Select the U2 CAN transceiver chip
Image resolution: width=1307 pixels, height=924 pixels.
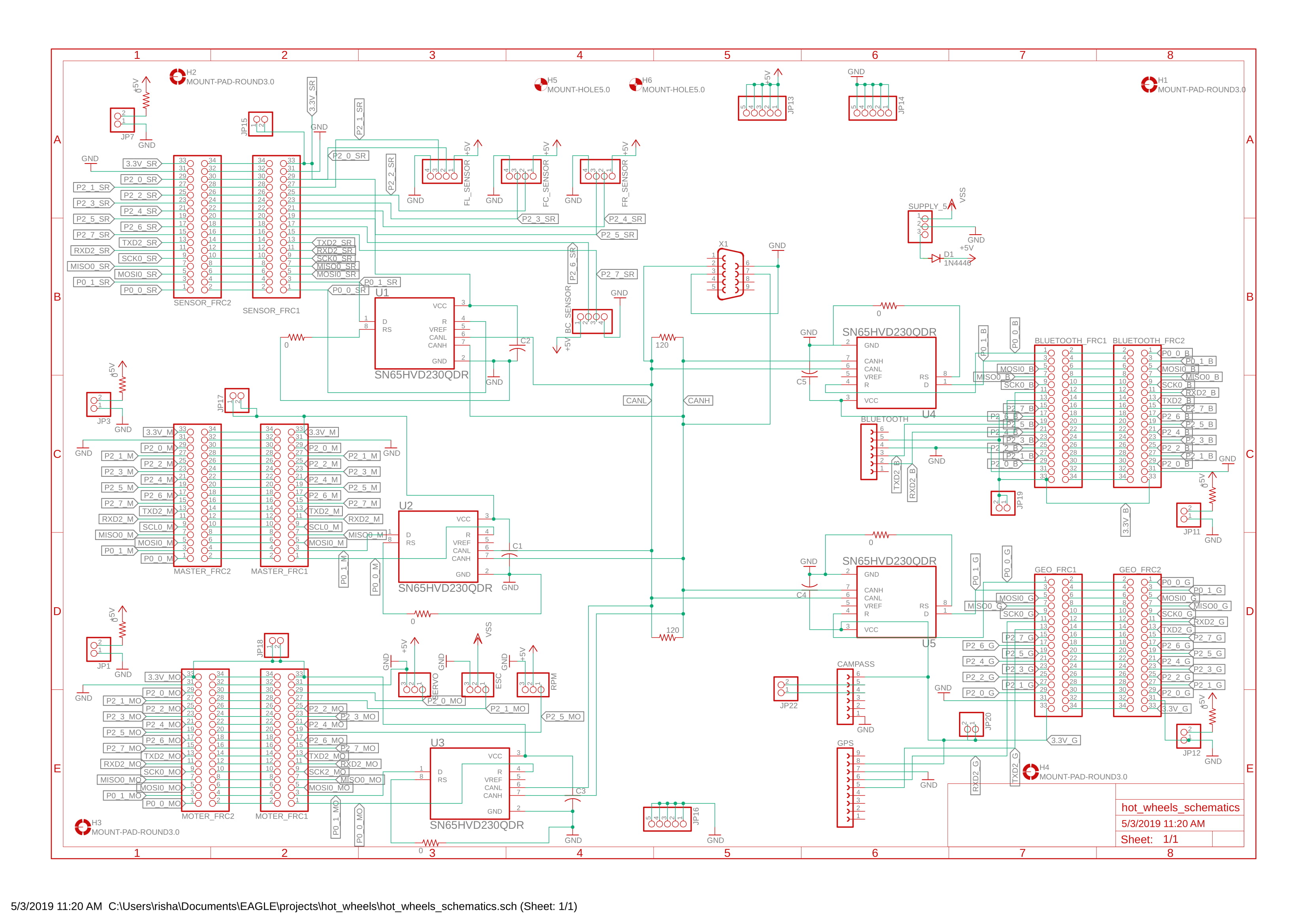point(438,547)
